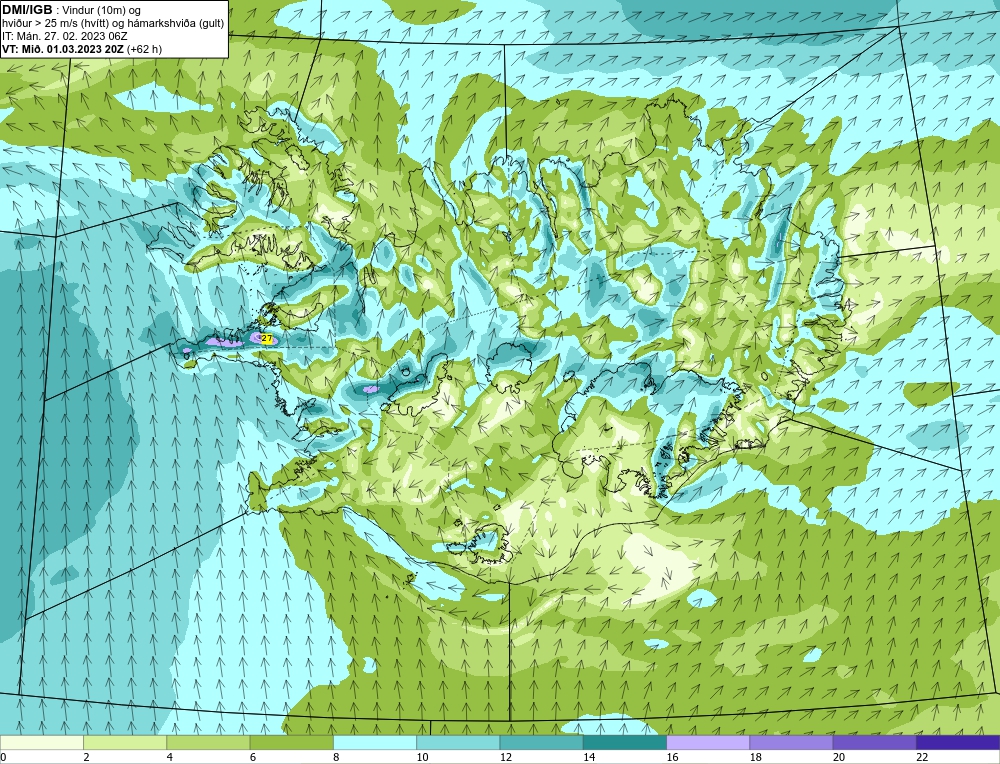Click the 10–12 m/s turquoise legend swatch
This screenshot has width=1000, height=764.
(x=458, y=742)
